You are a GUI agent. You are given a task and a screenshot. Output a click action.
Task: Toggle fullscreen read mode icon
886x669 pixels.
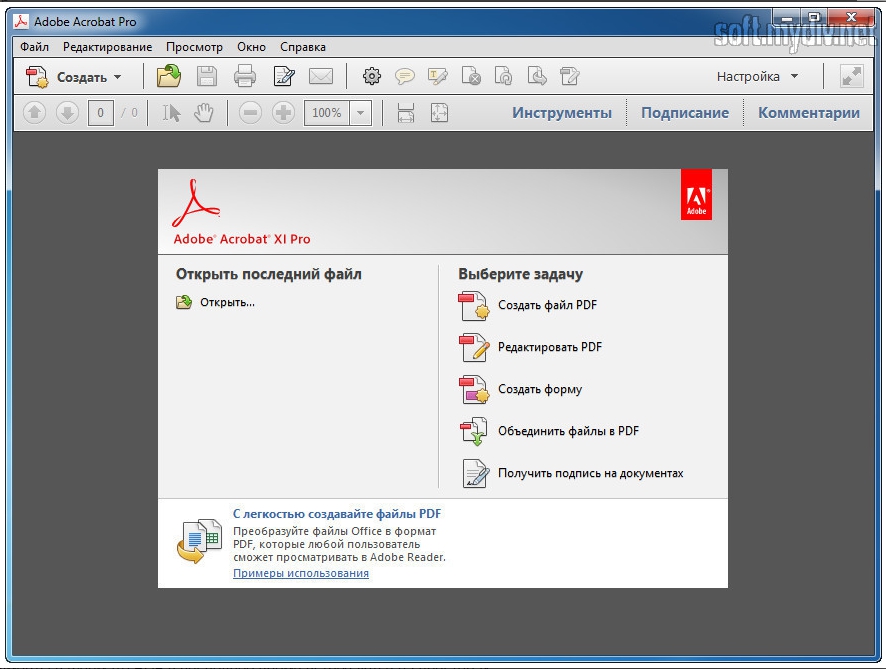click(851, 76)
